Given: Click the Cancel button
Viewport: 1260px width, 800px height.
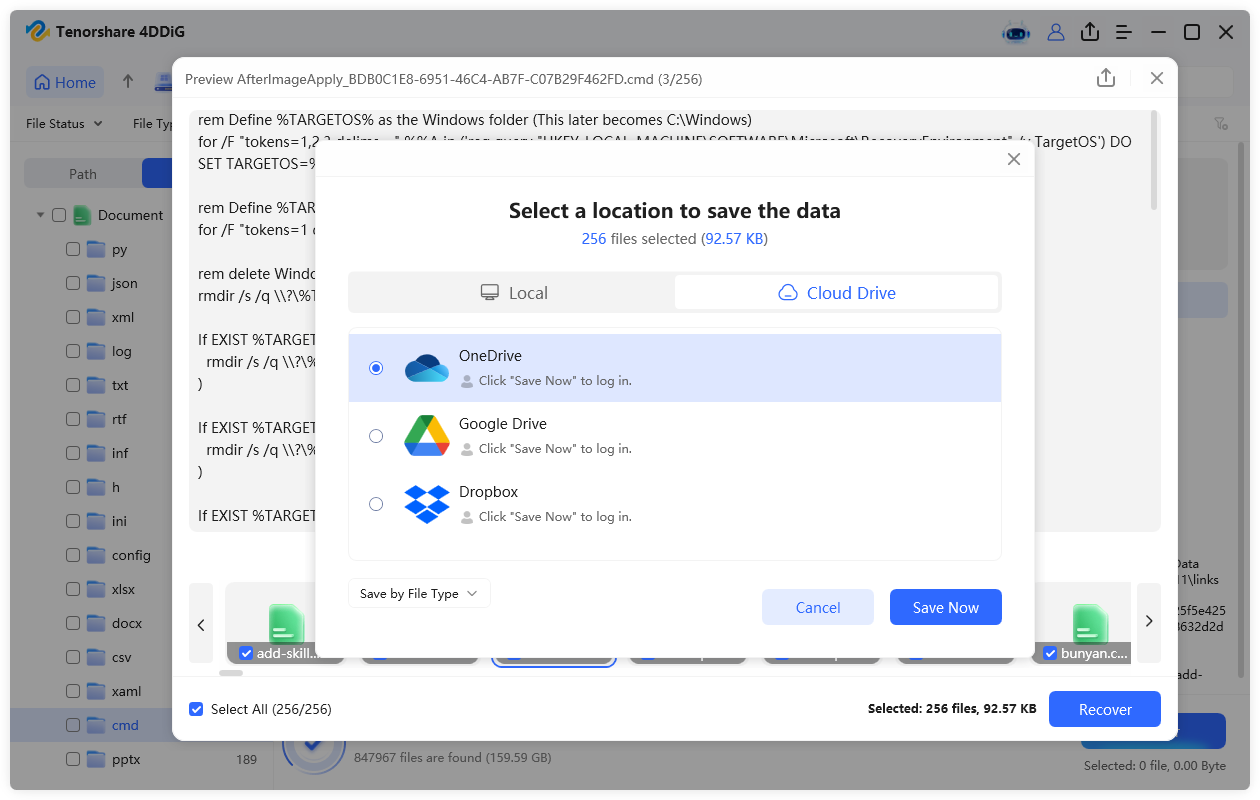Looking at the screenshot, I should tap(818, 607).
